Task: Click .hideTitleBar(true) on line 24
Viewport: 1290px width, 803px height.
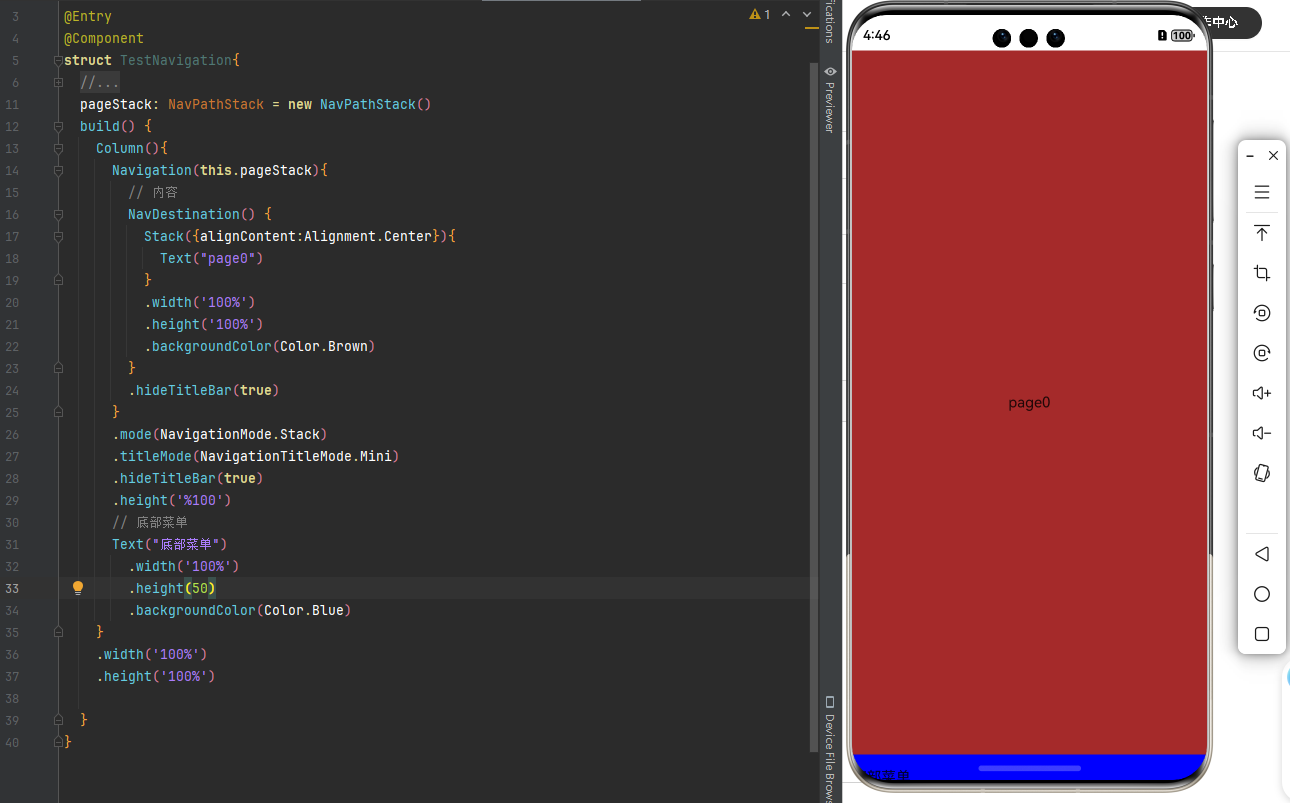Action: [204, 390]
